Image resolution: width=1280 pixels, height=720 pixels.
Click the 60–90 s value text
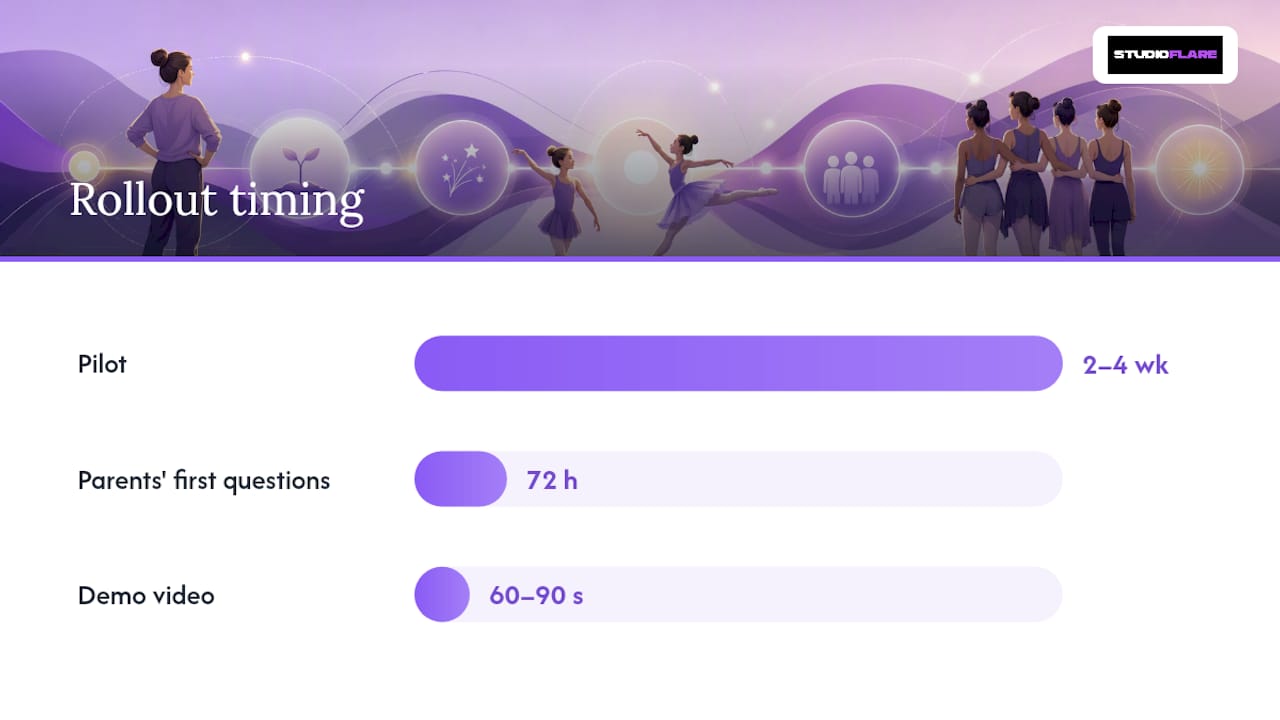pos(536,596)
